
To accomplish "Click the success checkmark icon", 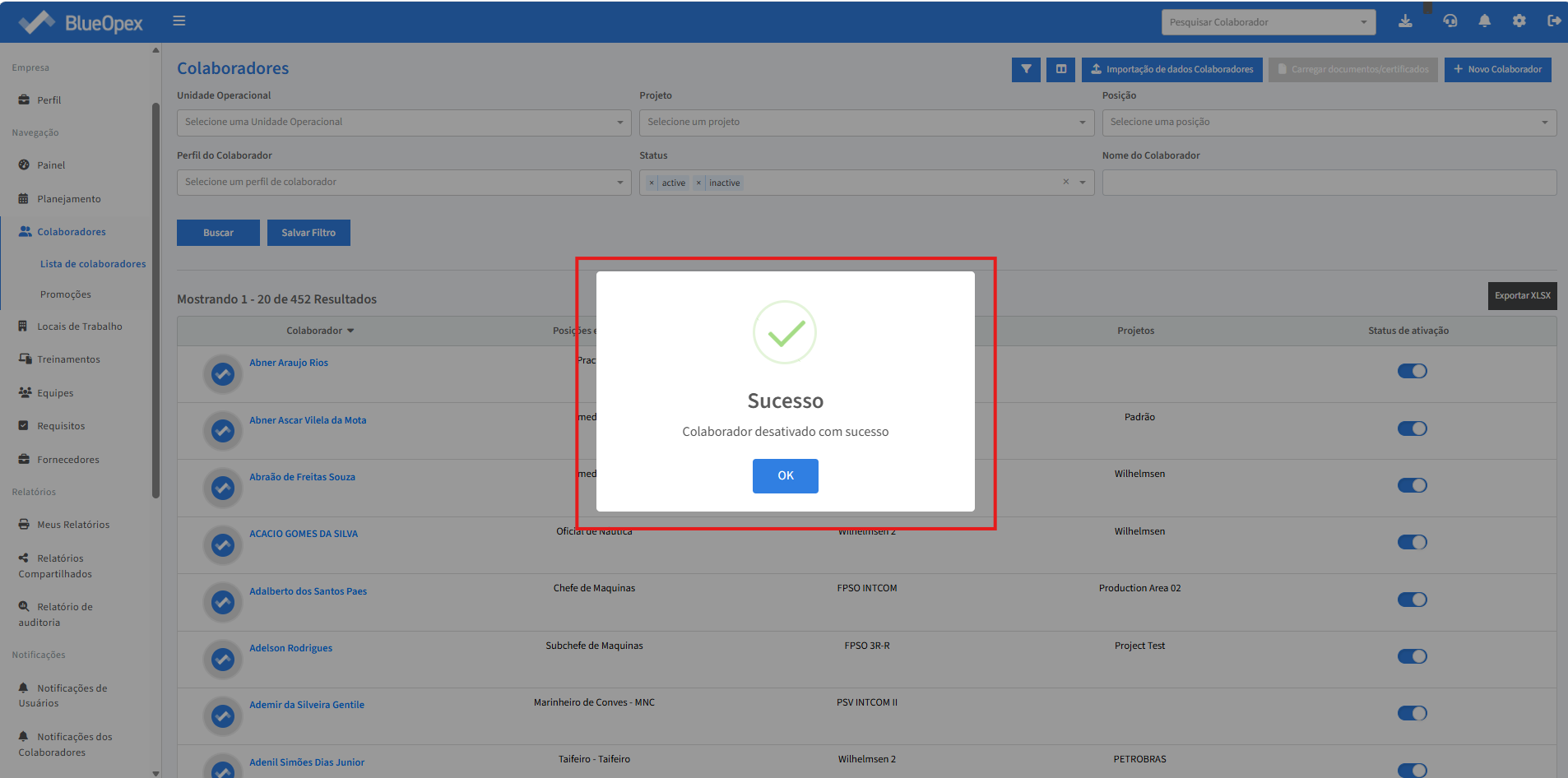I will [x=785, y=332].
